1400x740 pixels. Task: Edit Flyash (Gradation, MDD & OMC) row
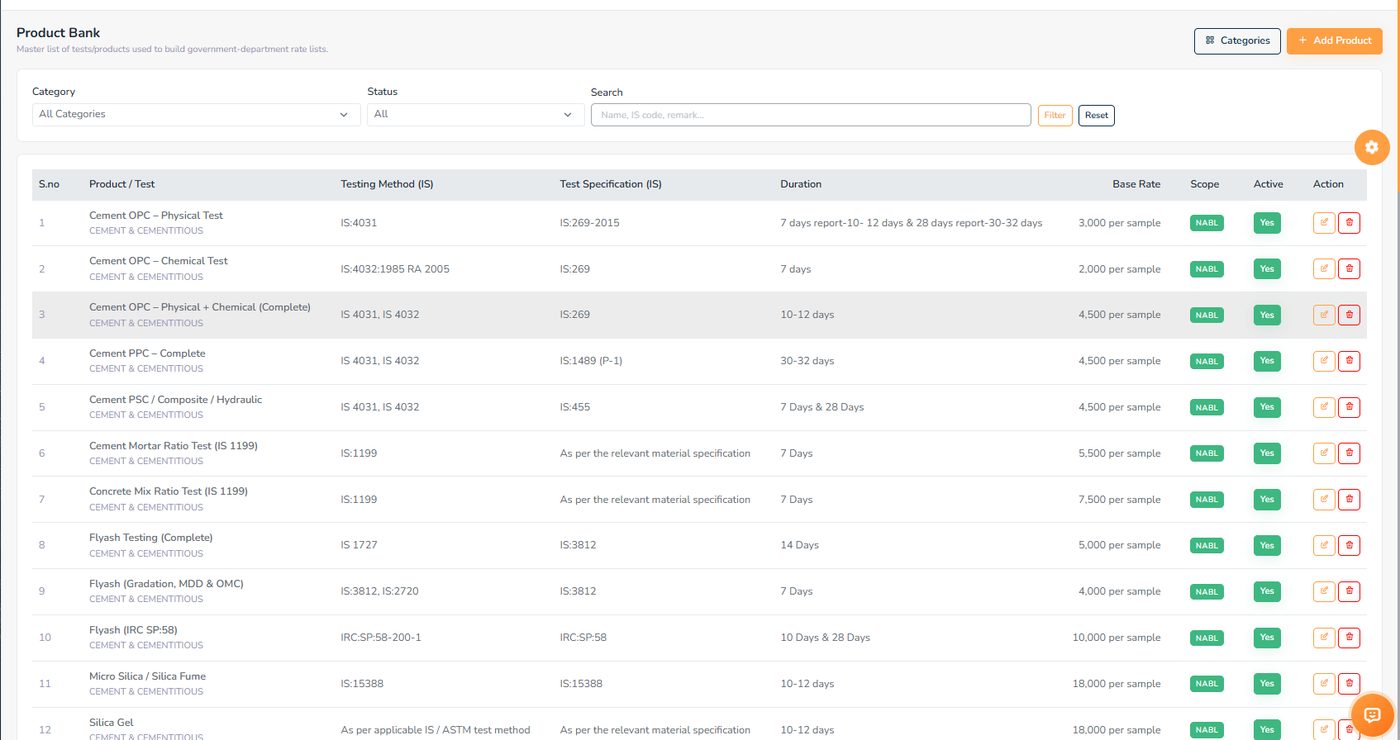pos(1324,591)
